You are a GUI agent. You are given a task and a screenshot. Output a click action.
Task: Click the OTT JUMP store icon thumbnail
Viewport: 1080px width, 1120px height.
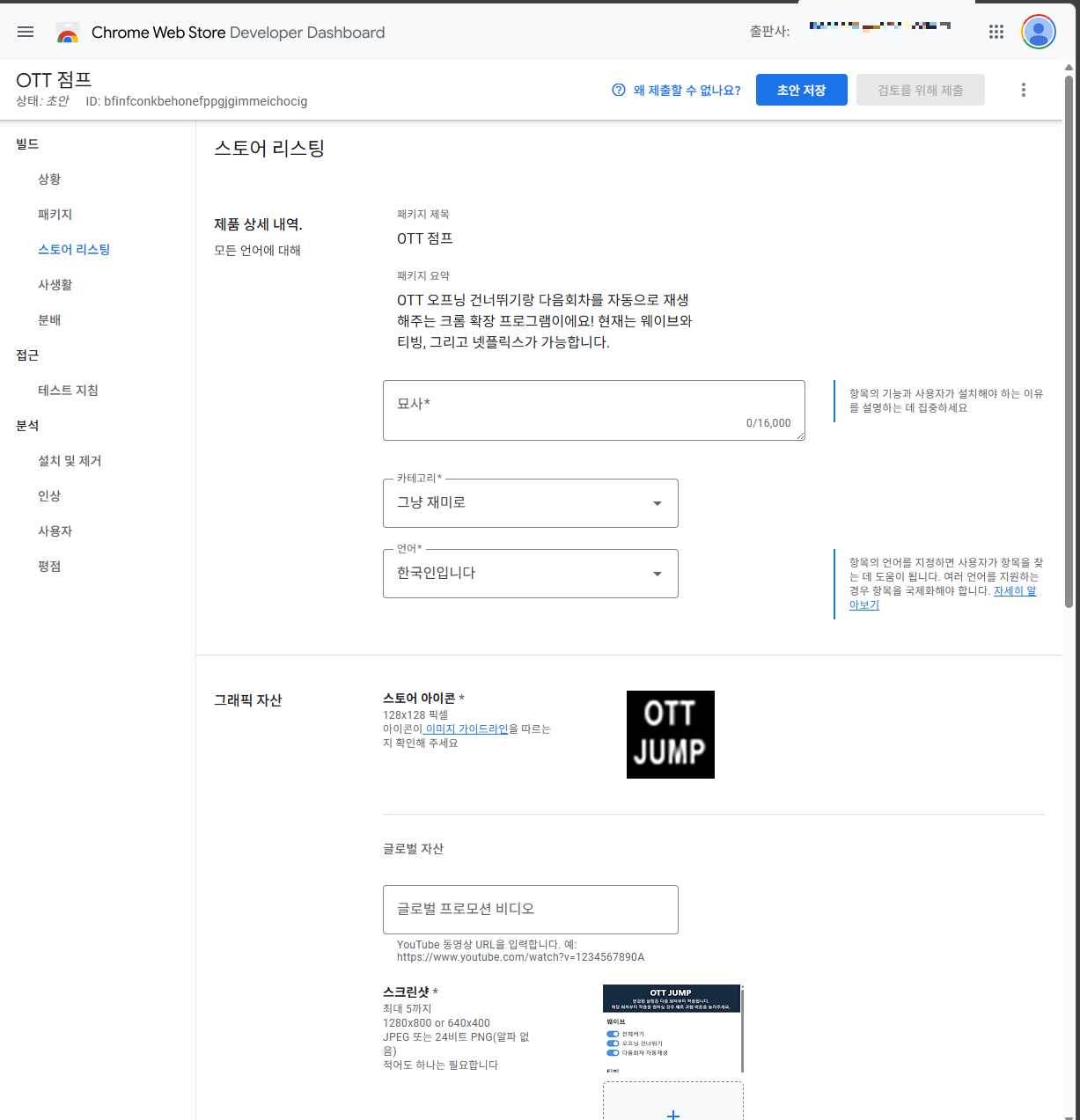(671, 735)
